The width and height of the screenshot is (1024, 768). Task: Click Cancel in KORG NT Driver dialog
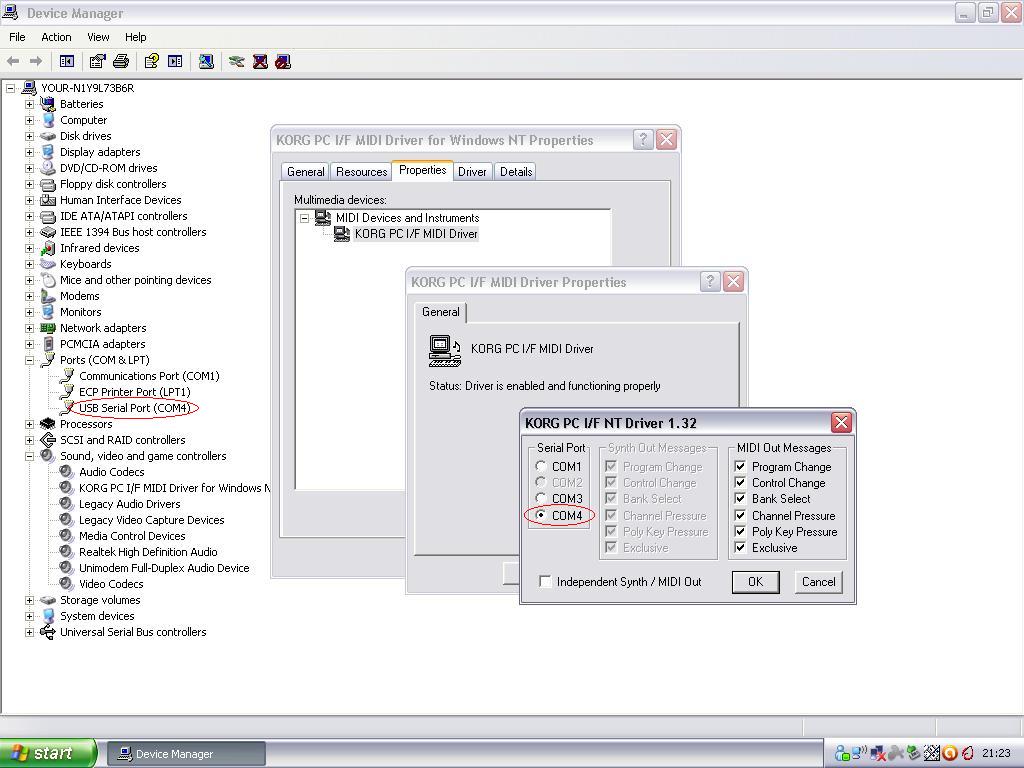818,582
